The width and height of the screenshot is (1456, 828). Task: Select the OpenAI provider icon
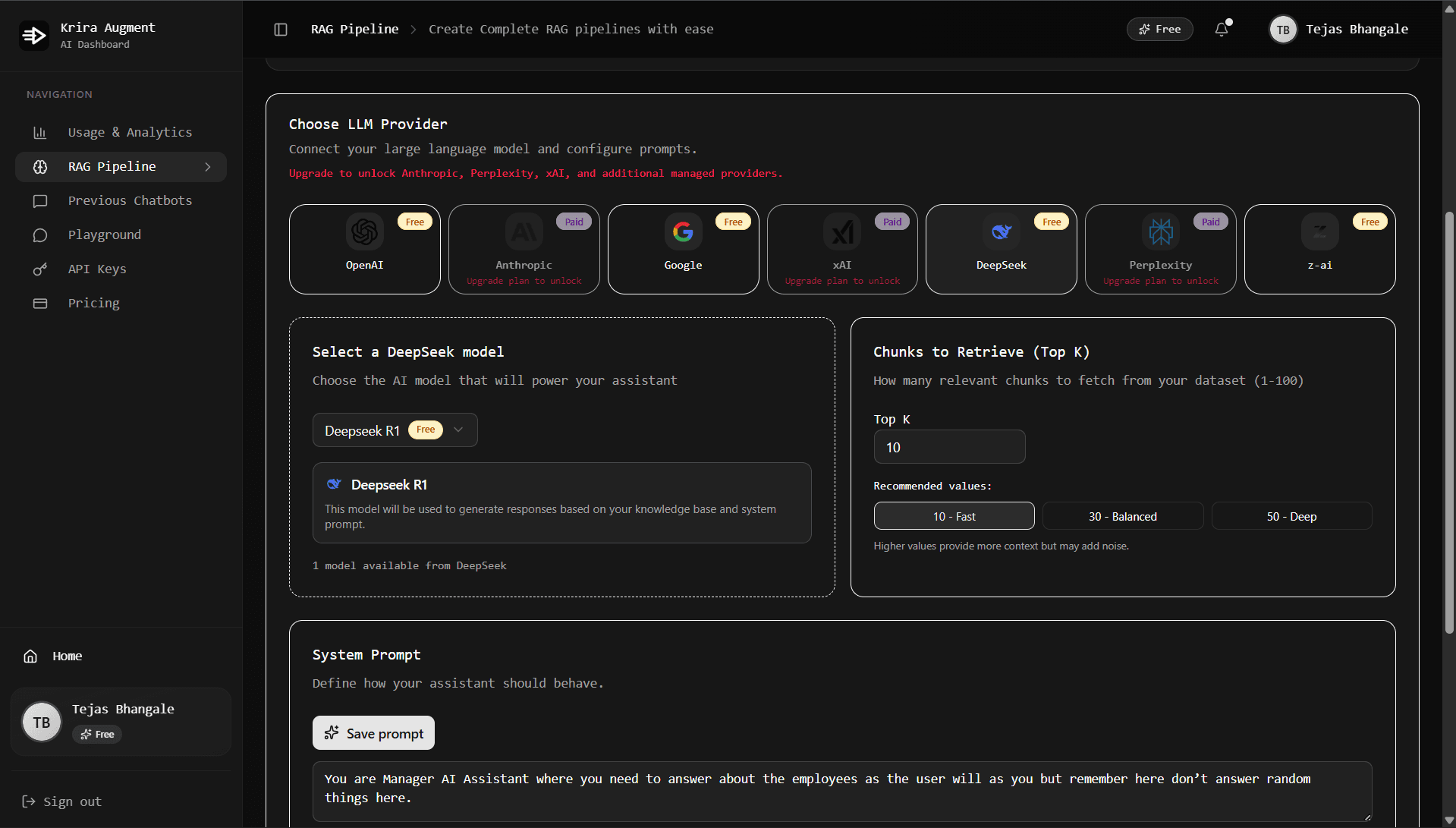point(364,232)
